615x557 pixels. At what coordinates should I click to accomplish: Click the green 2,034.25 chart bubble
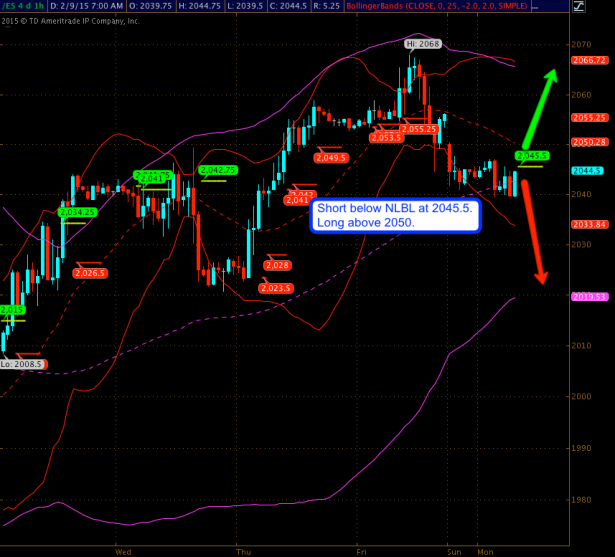[x=77, y=212]
